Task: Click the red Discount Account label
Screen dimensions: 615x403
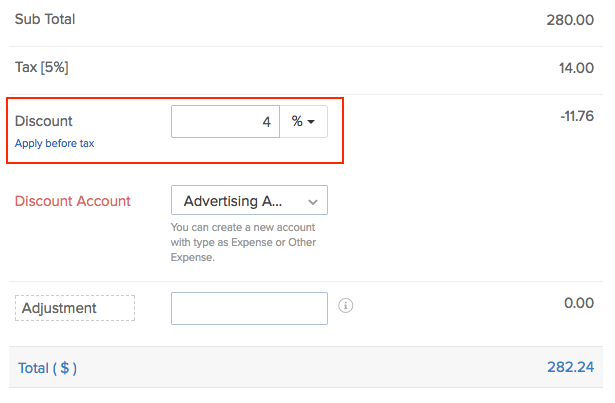Action: (x=73, y=201)
